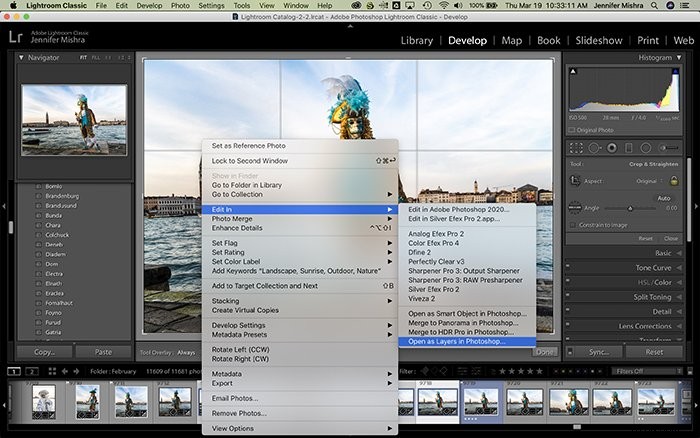This screenshot has width=700, height=438.
Task: Toggle the HSL / Color panel on/off switch
Action: click(x=568, y=280)
